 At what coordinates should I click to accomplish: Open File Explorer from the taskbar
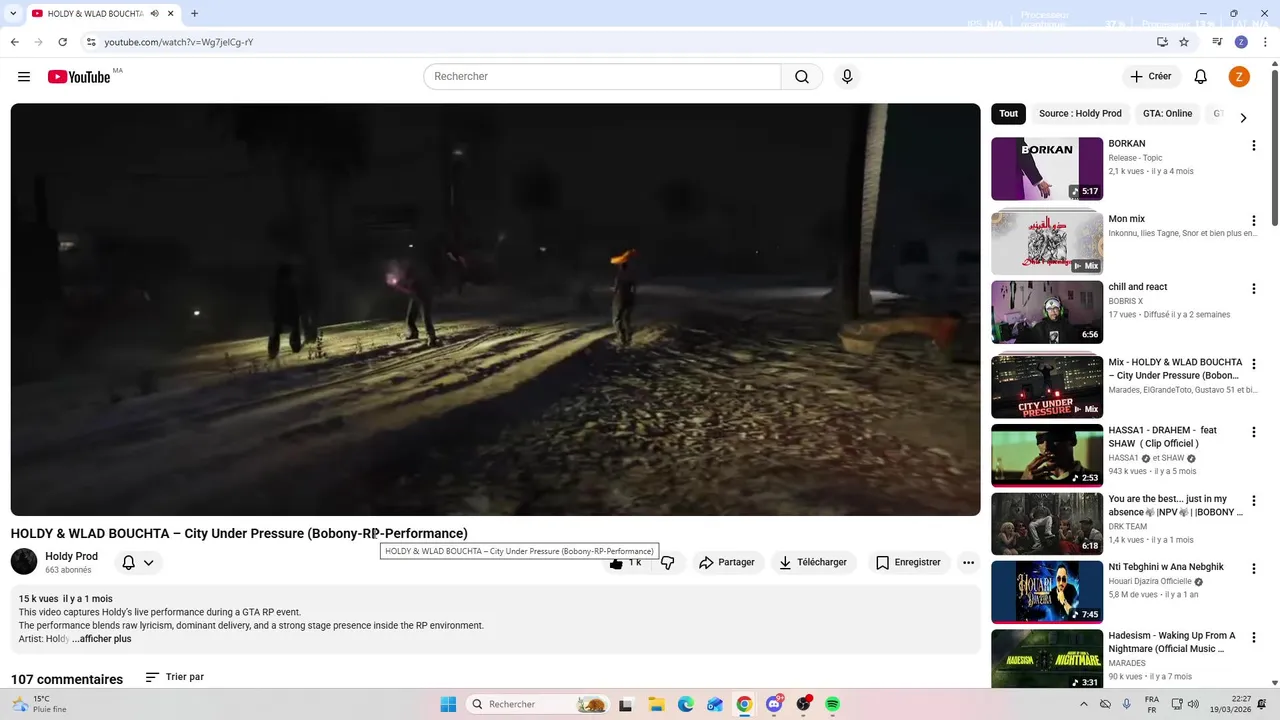pos(656,704)
